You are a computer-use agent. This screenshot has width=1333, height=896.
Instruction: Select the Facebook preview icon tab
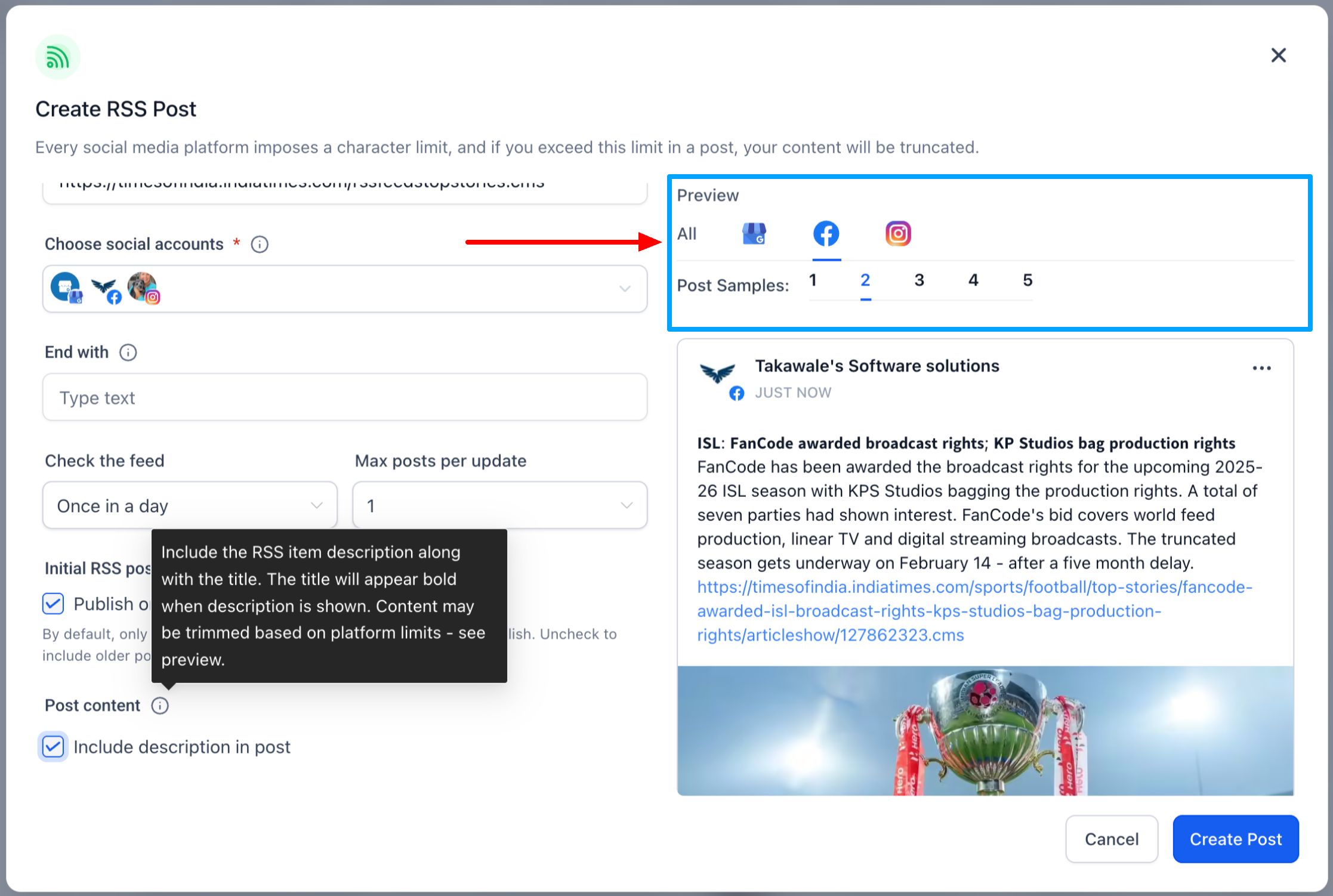[826, 234]
